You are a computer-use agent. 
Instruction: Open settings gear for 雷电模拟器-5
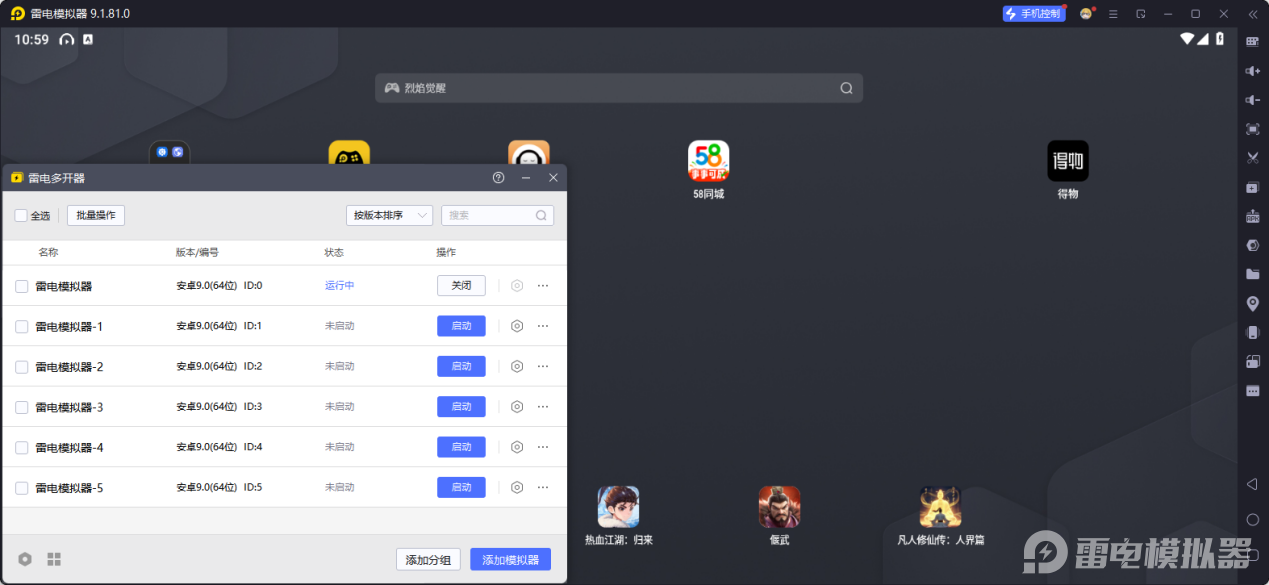[517, 487]
